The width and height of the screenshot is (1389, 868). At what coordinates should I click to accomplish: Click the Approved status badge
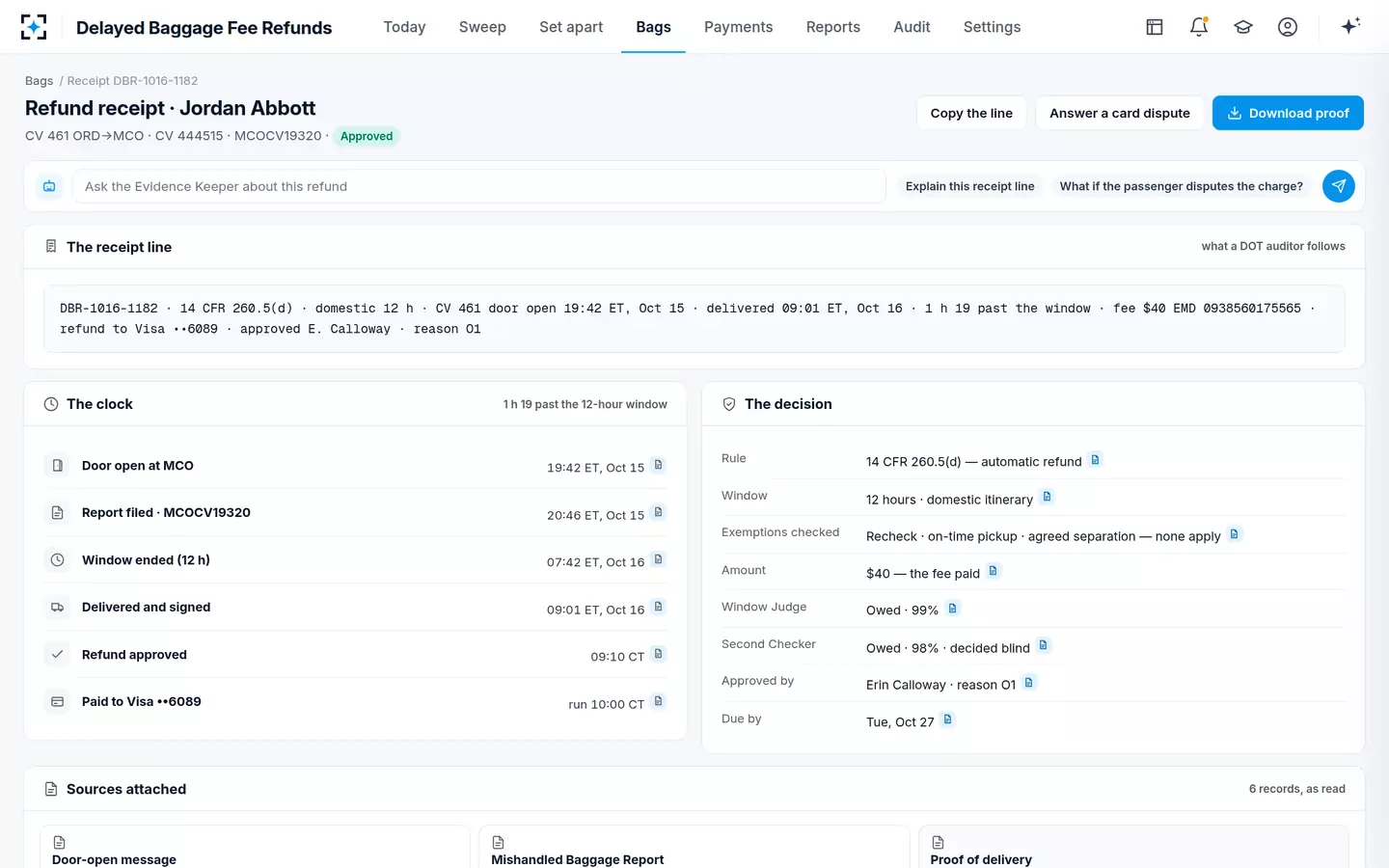click(367, 136)
